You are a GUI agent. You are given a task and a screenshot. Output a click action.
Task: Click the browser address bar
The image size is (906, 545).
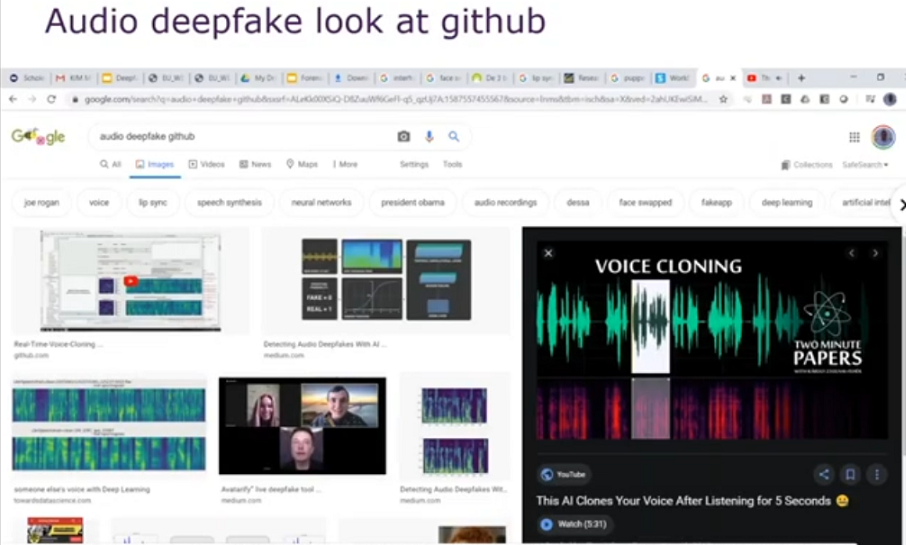pos(396,99)
